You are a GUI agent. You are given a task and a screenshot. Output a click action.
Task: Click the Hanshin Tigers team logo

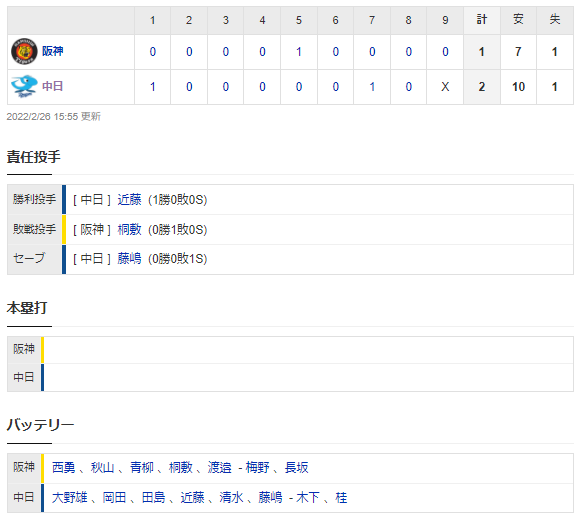24,51
